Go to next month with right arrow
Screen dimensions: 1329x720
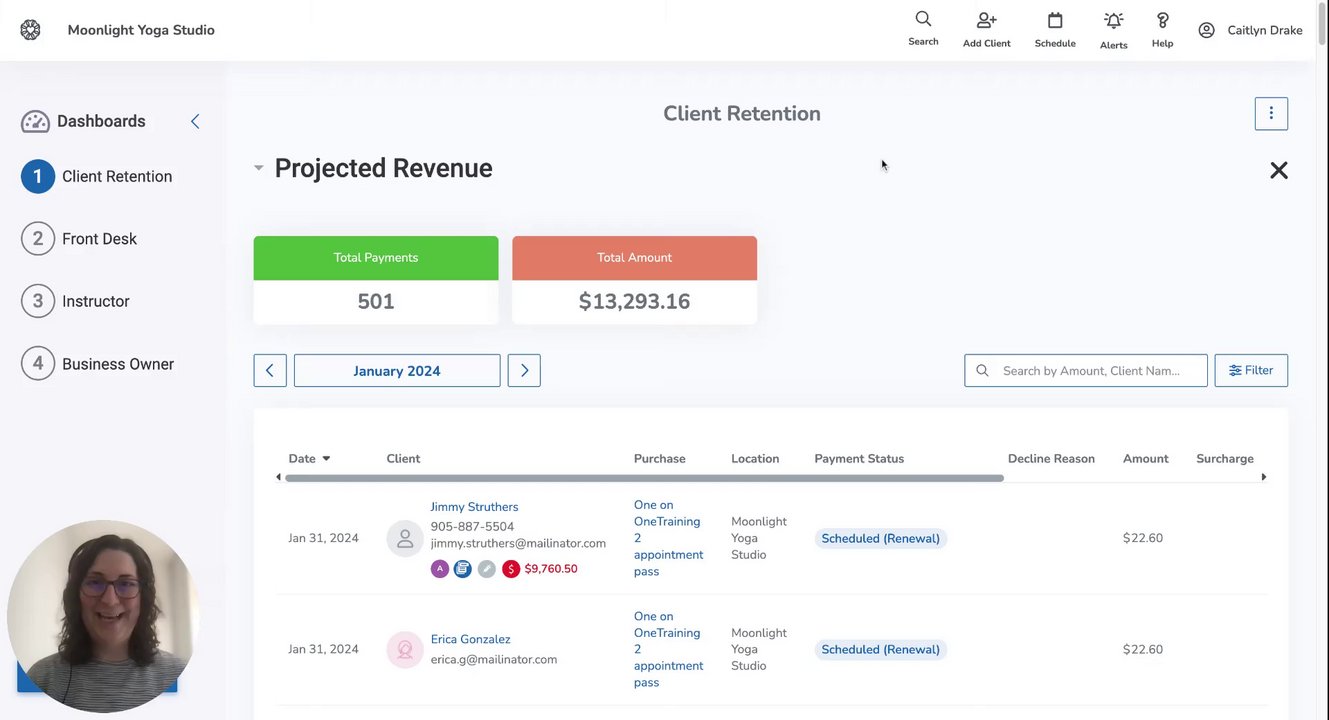pyautogui.click(x=524, y=371)
